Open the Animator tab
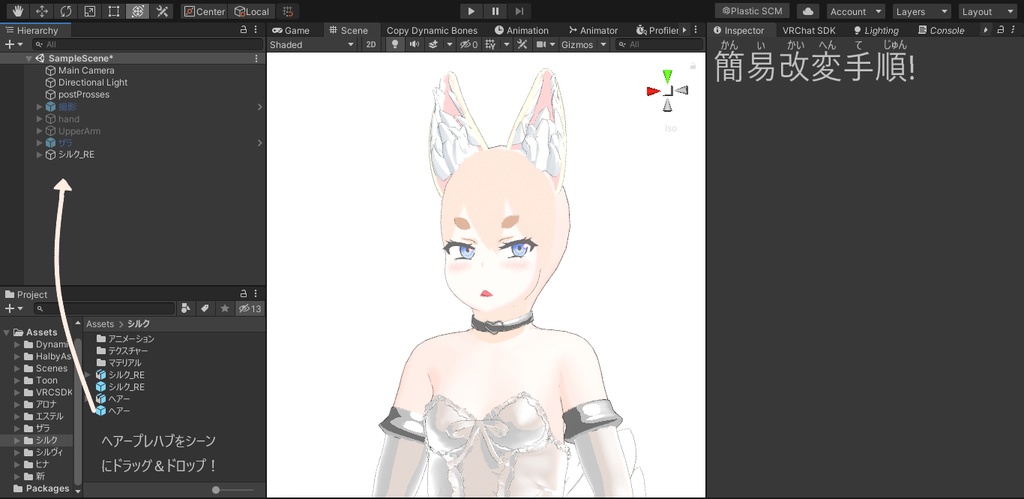The width and height of the screenshot is (1024, 499). [593, 30]
